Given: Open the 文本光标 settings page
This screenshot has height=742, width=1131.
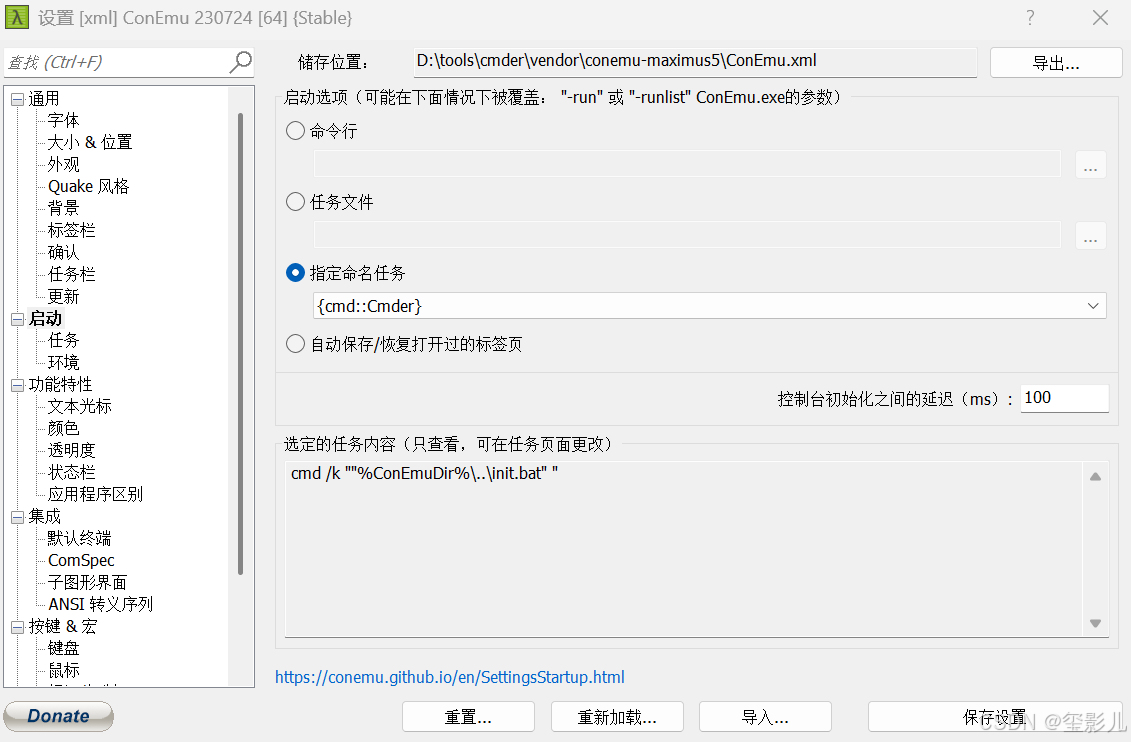Looking at the screenshot, I should pos(79,406).
